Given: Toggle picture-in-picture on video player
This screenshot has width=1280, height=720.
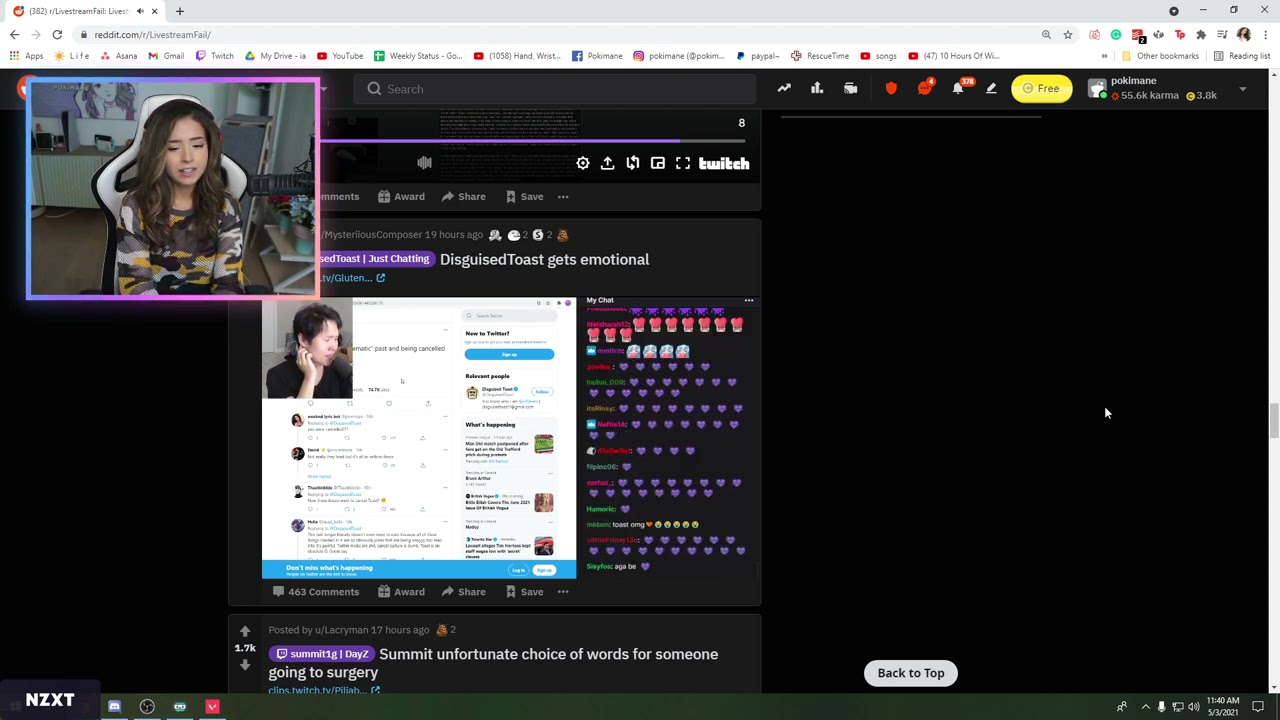Looking at the screenshot, I should tap(657, 163).
